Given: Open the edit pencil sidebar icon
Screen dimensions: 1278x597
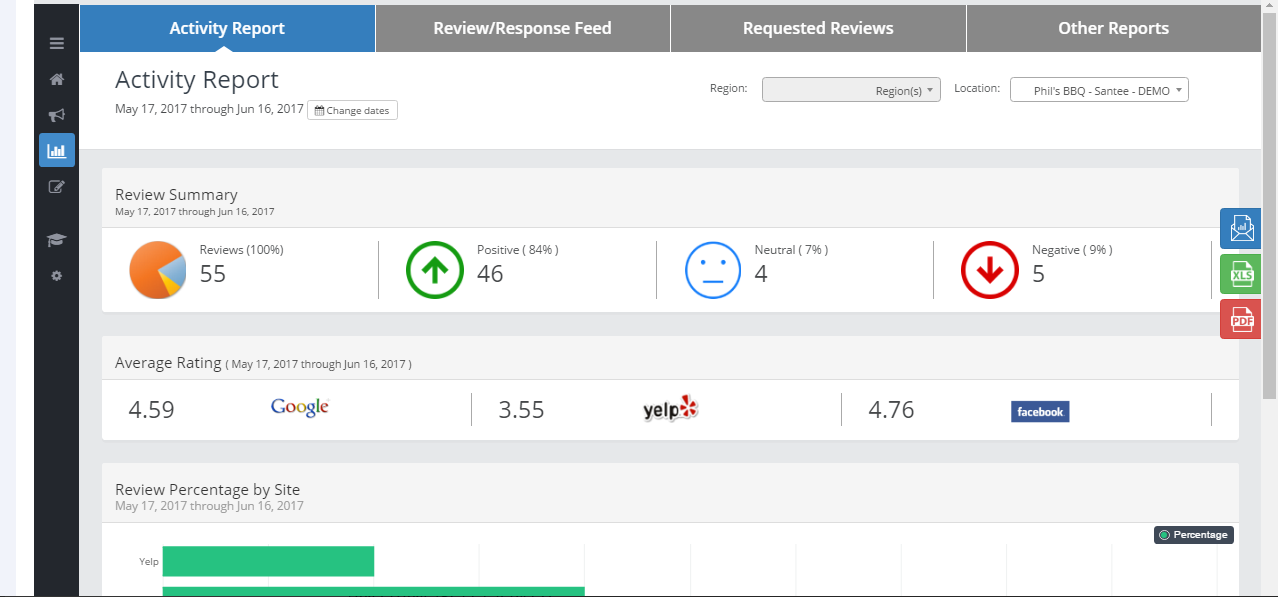Looking at the screenshot, I should [x=56, y=186].
